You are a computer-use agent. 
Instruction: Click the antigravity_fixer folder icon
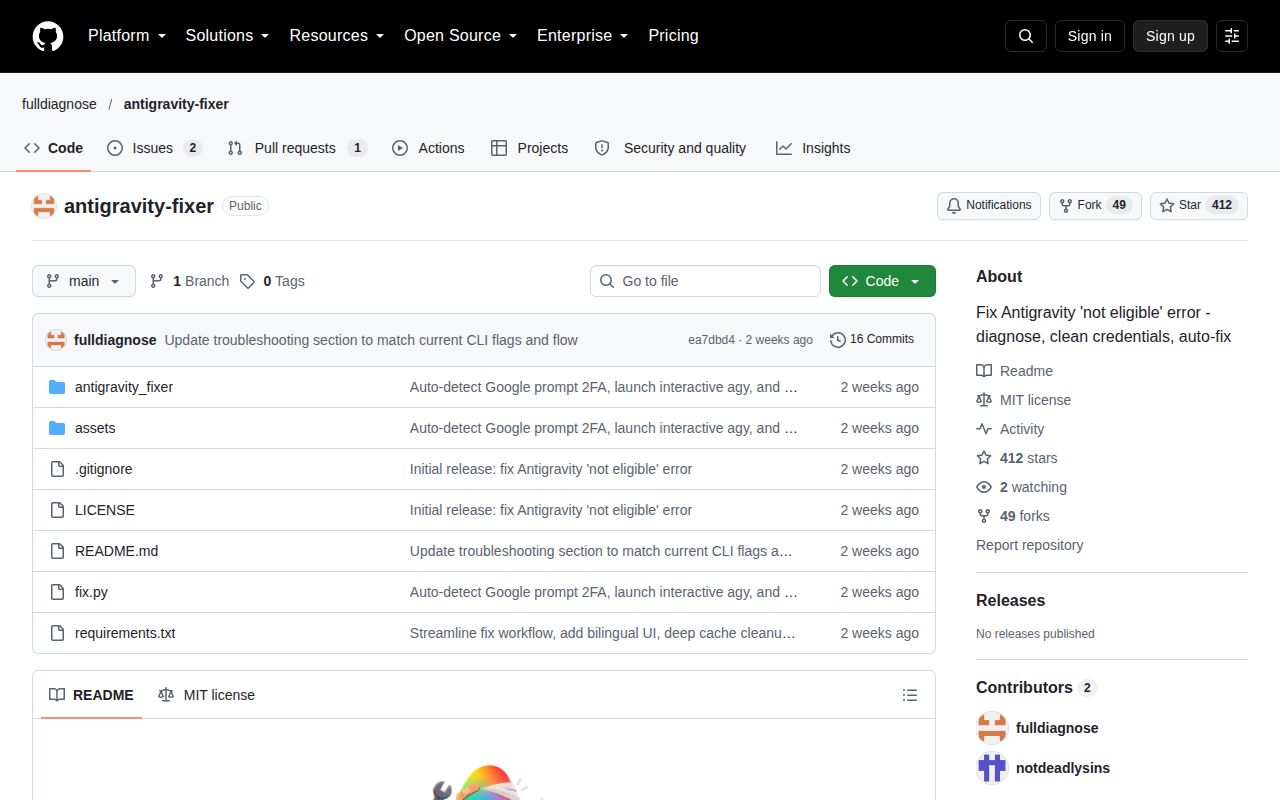pos(57,387)
